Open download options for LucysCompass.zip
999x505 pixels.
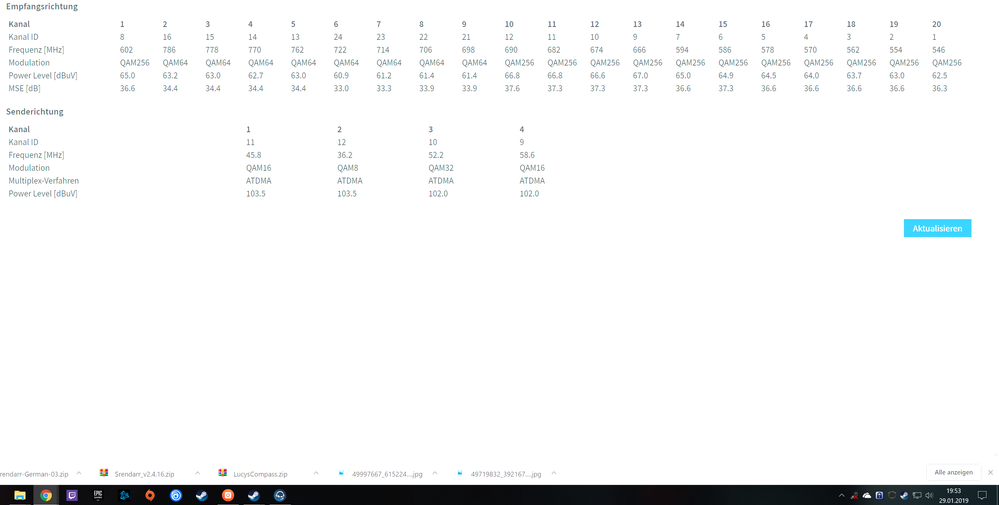316,473
